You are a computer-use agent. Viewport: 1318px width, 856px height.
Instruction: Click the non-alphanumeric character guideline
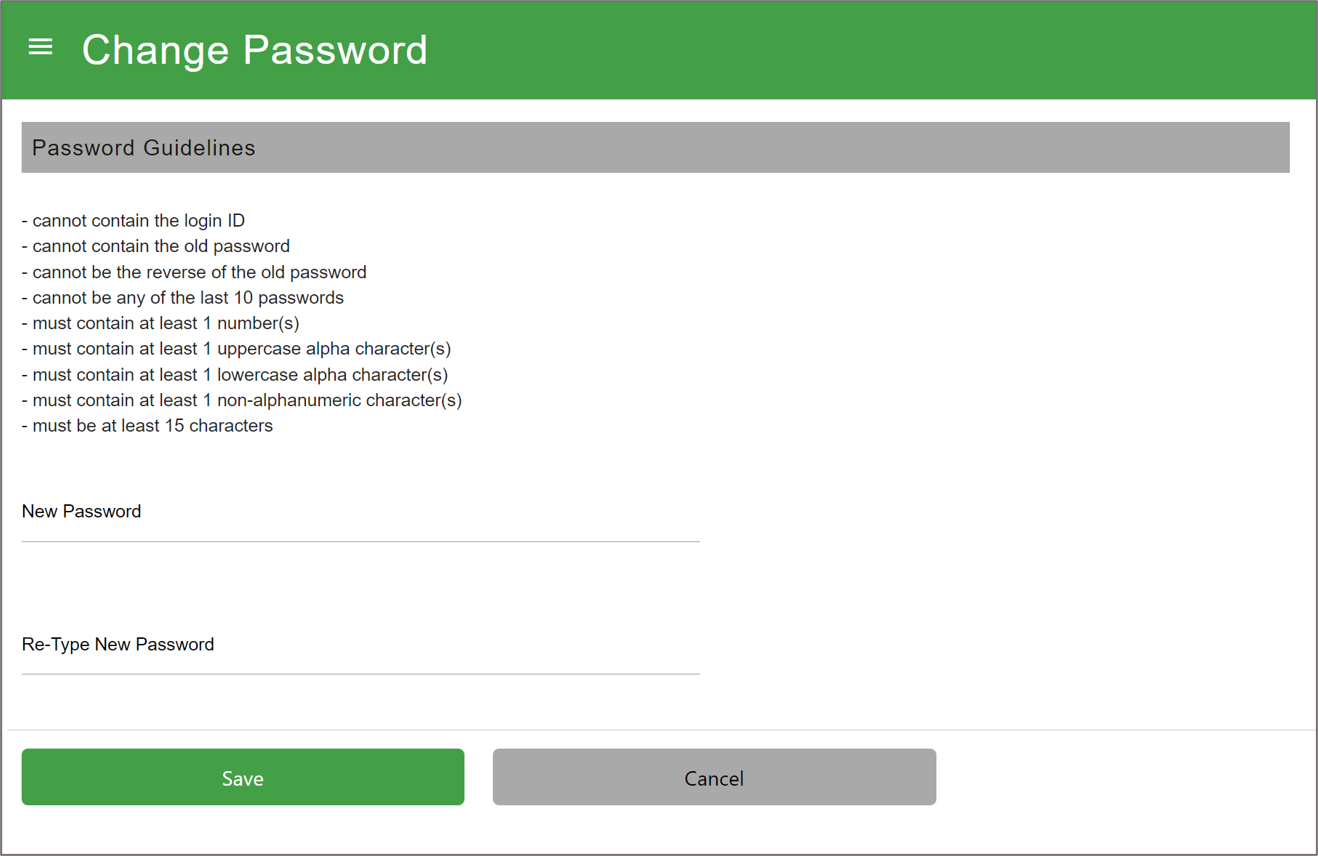[x=242, y=400]
